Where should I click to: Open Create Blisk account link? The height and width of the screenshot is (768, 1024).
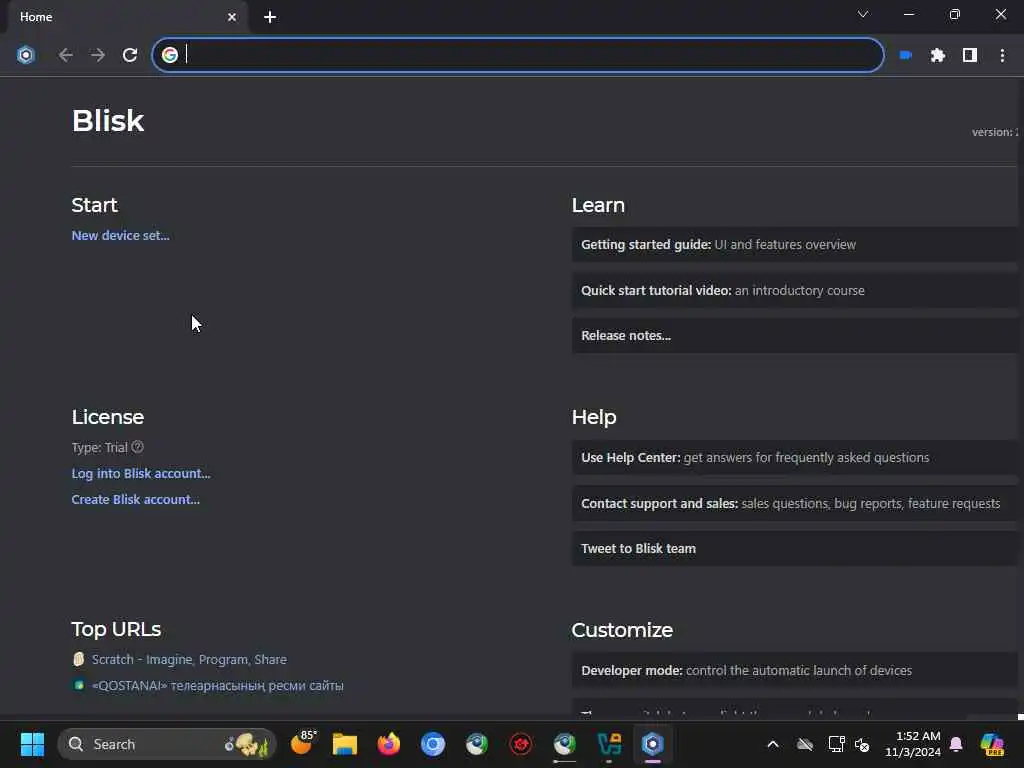(136, 500)
